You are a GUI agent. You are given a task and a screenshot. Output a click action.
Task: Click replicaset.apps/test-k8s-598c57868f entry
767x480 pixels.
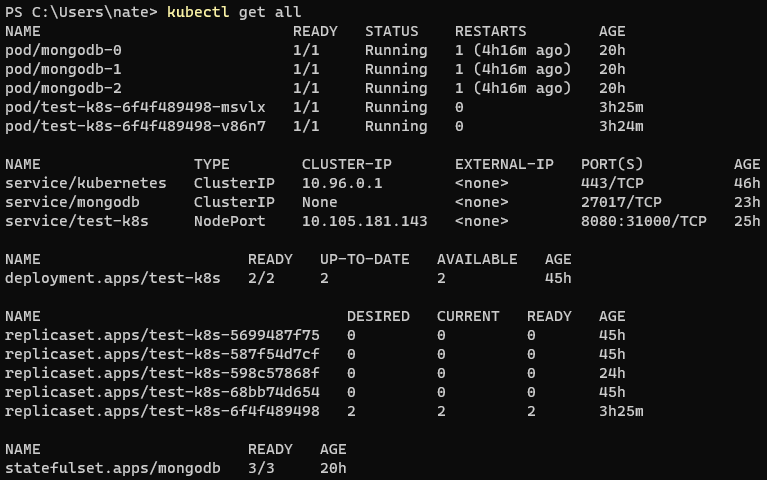tap(162, 374)
